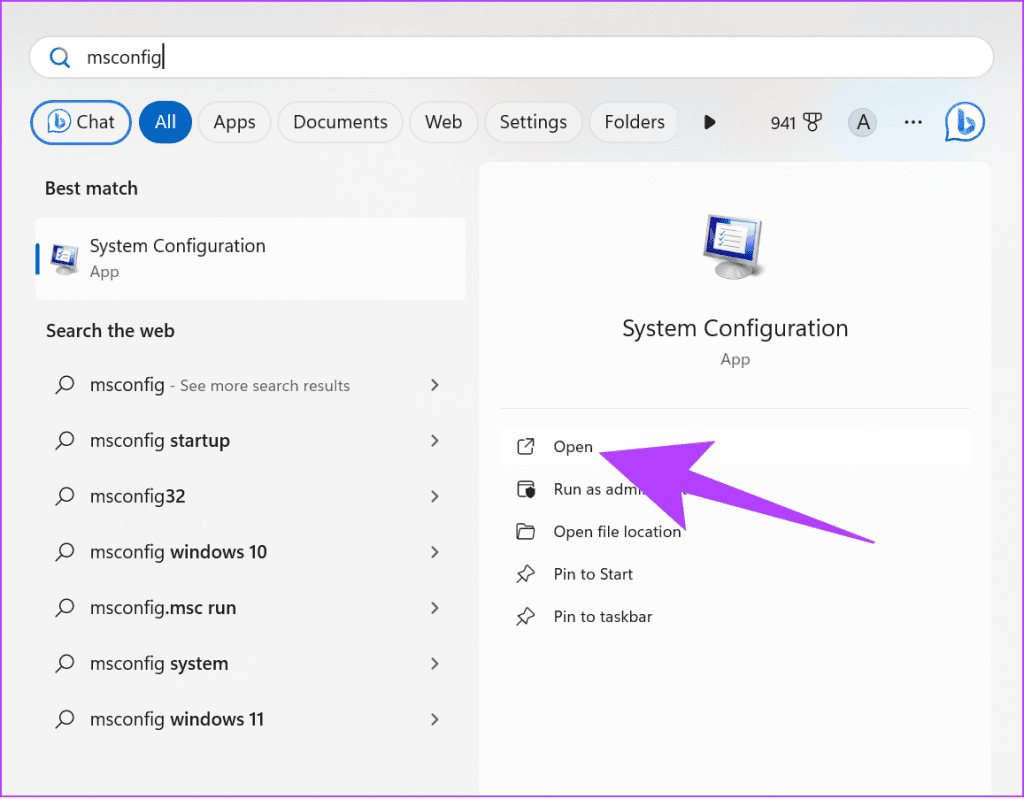The image size is (1024, 799).
Task: Click the ellipsis options icon
Action: click(x=912, y=122)
